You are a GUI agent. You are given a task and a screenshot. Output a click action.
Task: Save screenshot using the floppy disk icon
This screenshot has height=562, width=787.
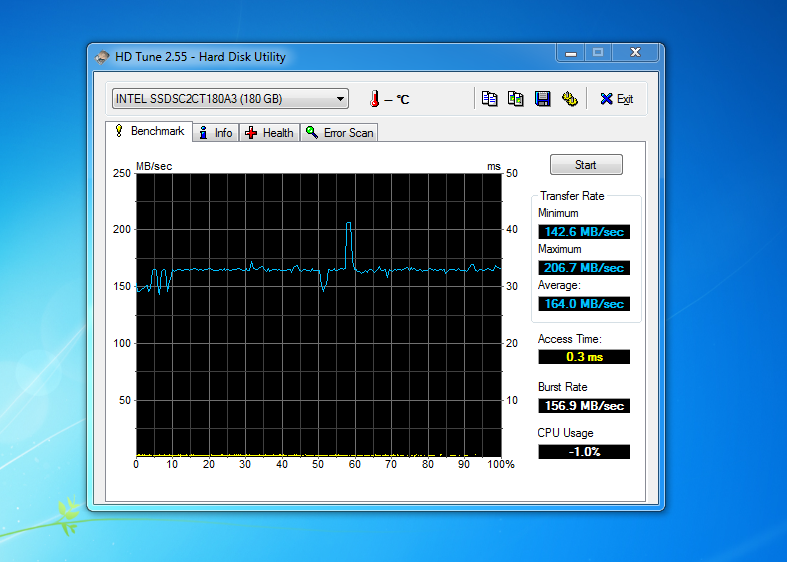click(x=543, y=98)
